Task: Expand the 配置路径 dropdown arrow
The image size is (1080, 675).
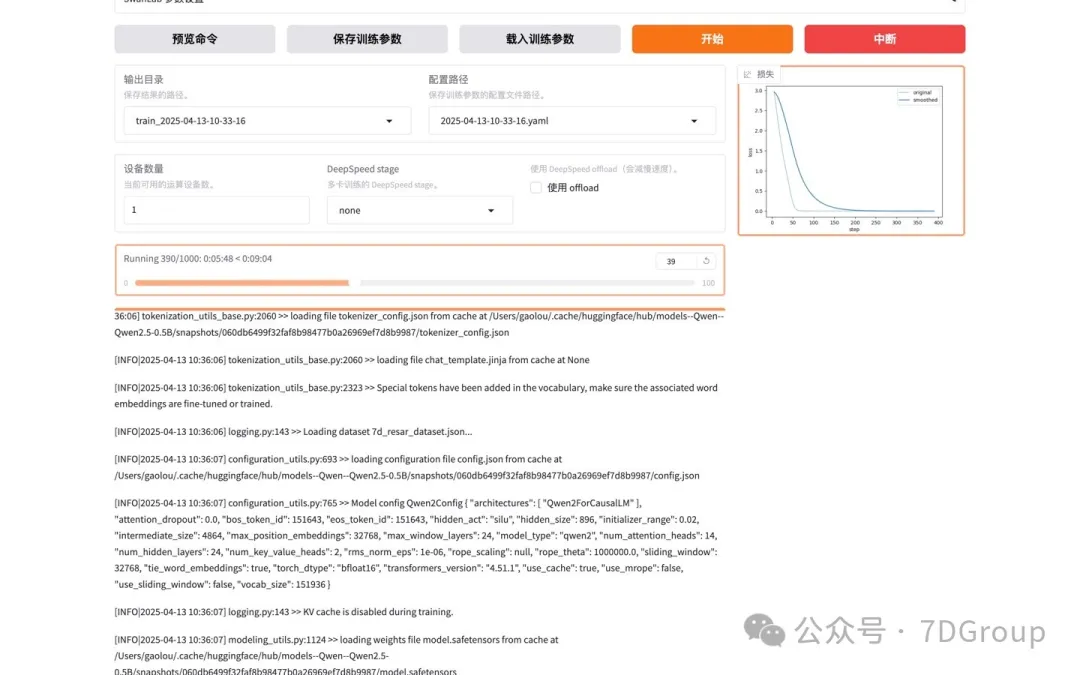Action: pyautogui.click(x=694, y=121)
